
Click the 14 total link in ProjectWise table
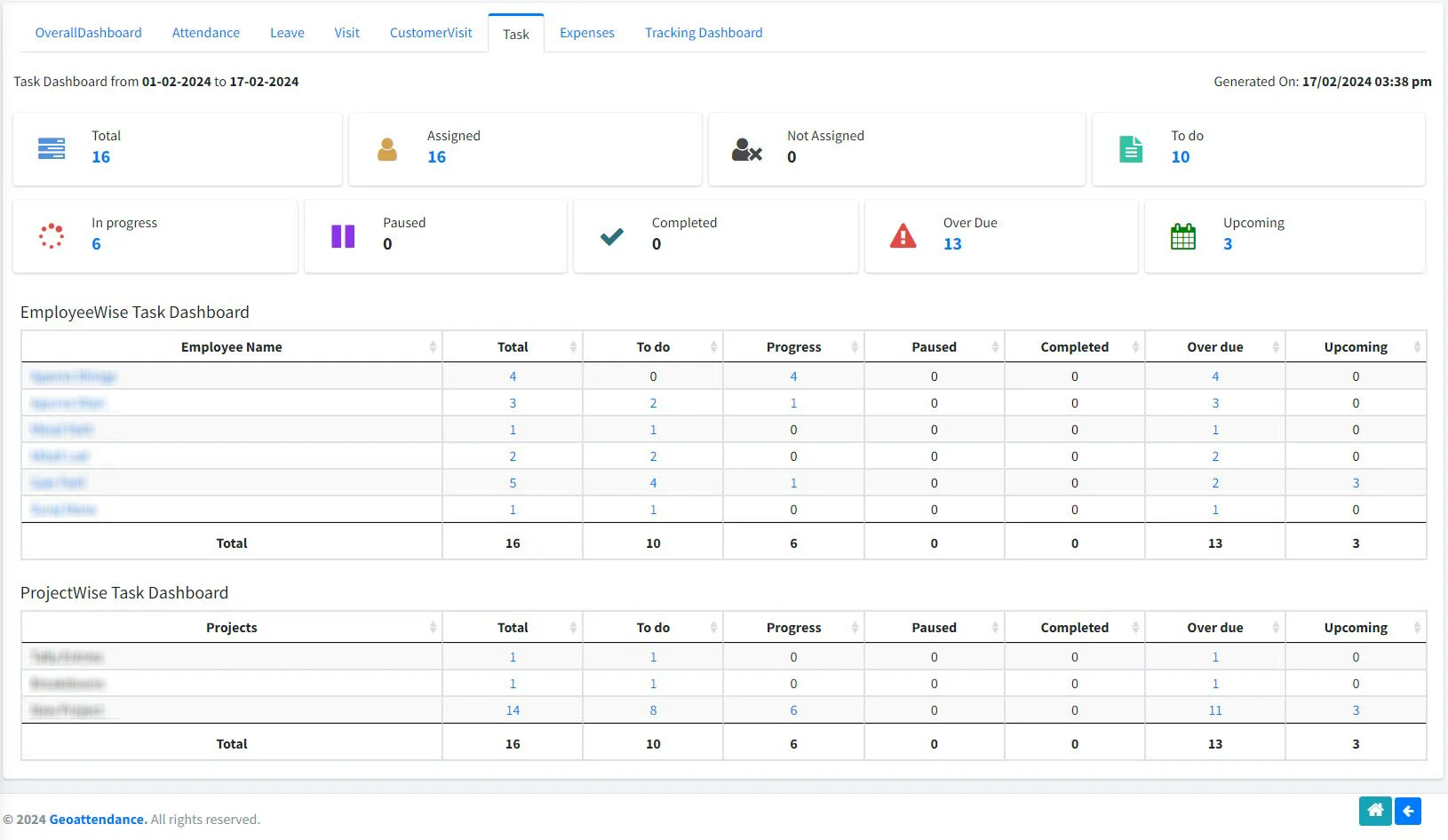513,709
